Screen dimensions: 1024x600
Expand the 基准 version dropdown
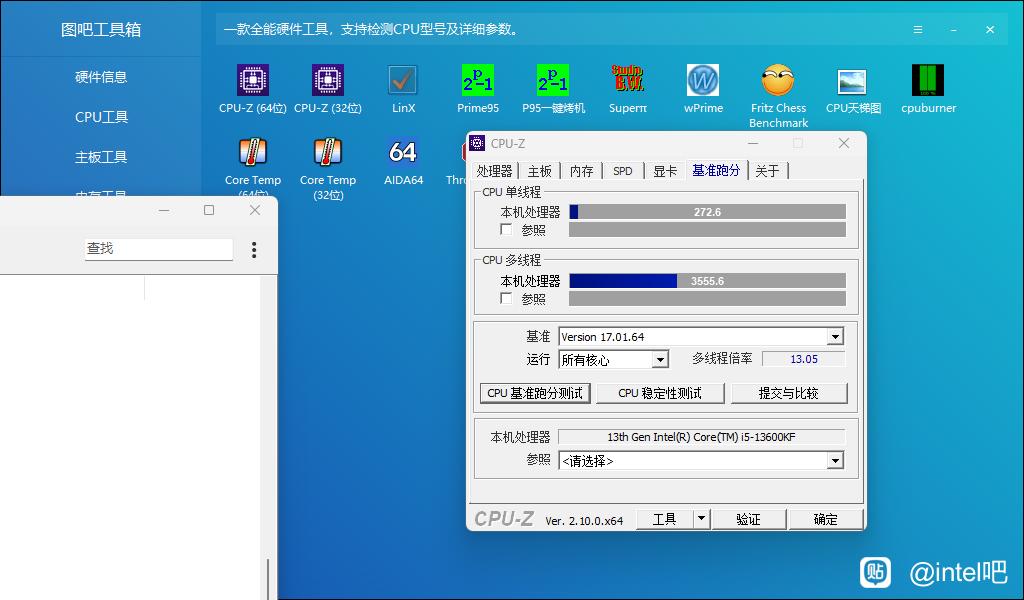tap(835, 337)
